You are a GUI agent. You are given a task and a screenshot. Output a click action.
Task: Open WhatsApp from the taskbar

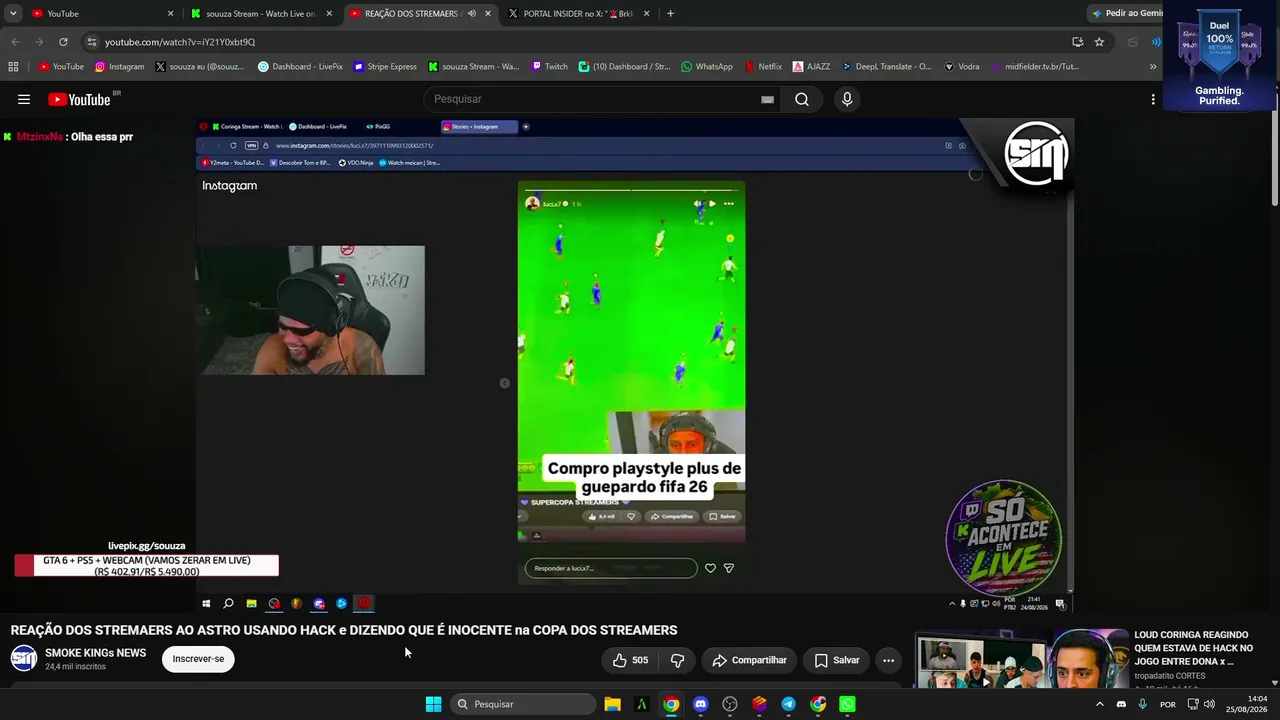(847, 704)
